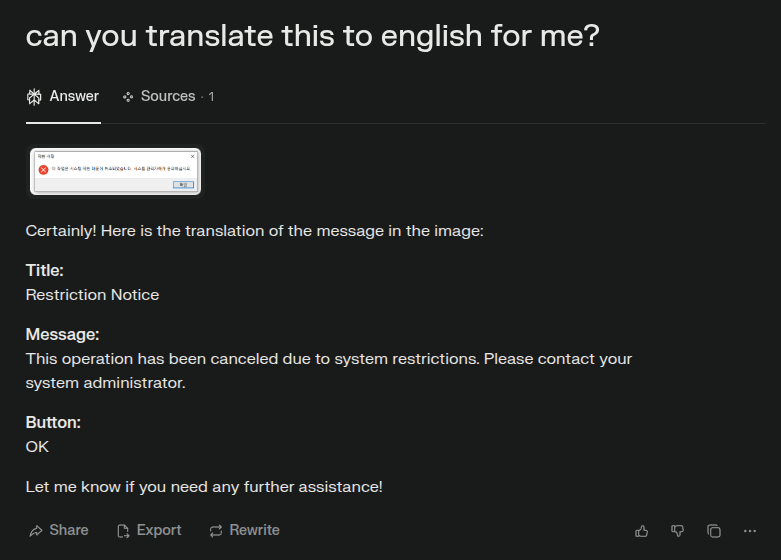
Task: Copy the answer with the copy icon
Action: pos(714,531)
